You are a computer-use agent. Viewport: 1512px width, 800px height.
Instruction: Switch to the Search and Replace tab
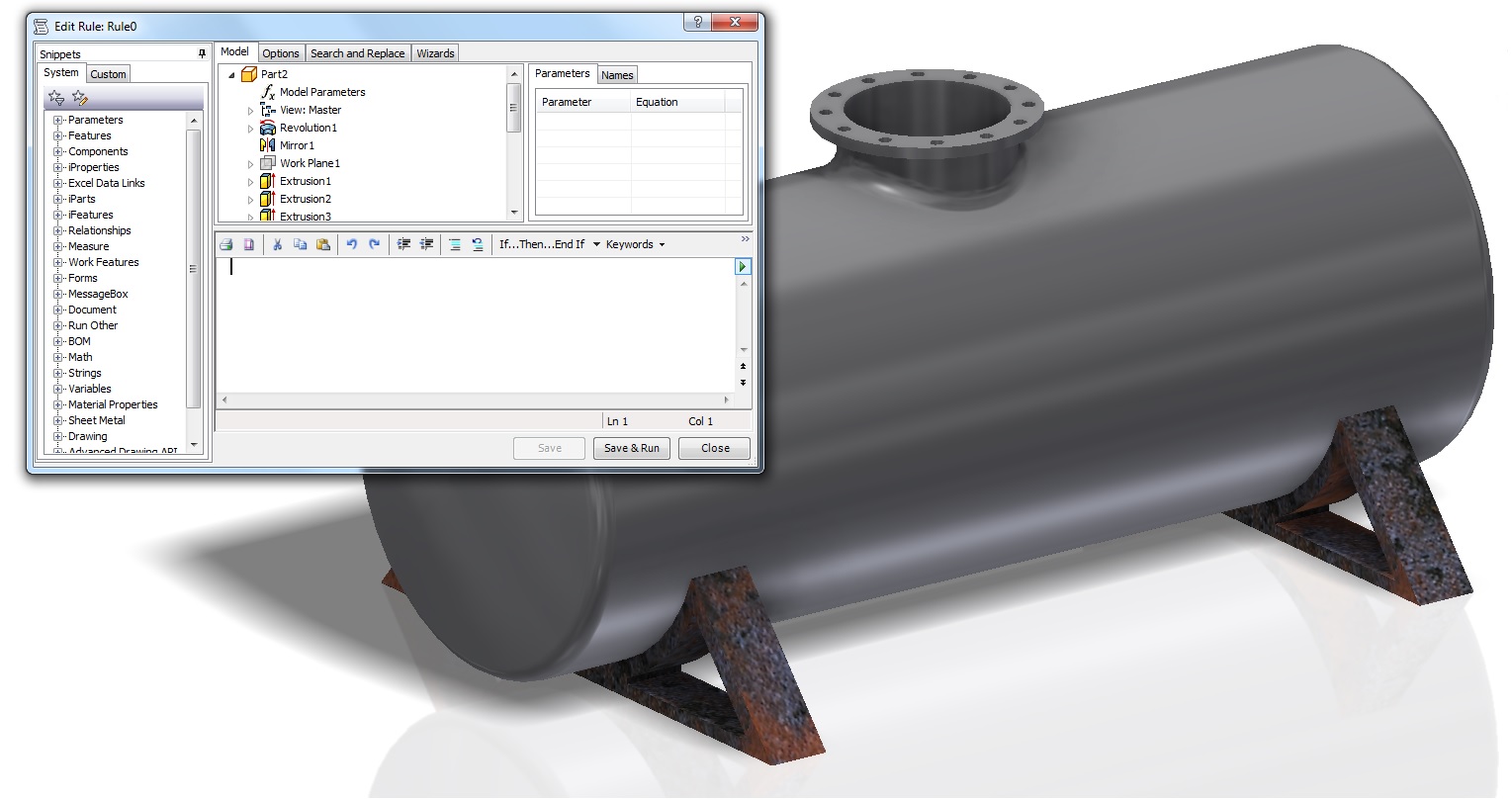[358, 53]
